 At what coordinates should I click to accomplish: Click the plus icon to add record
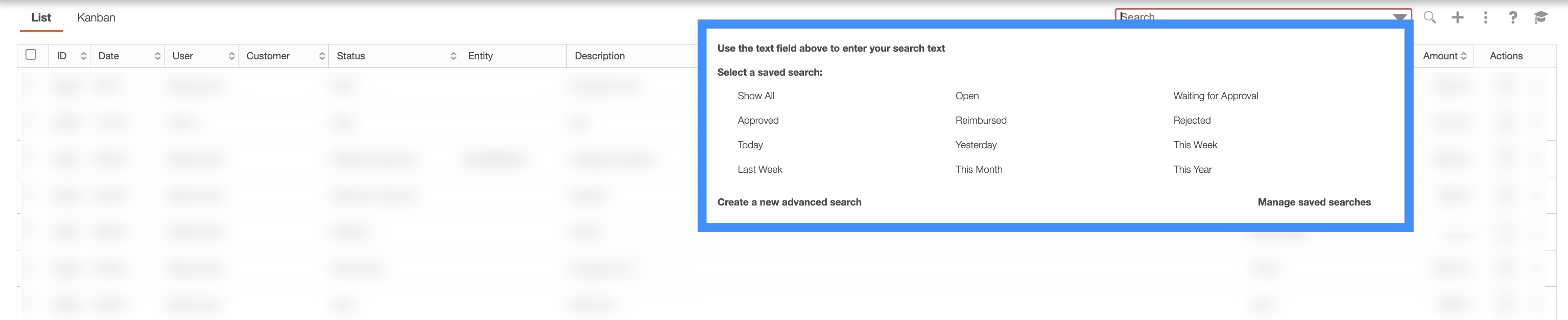point(1457,18)
